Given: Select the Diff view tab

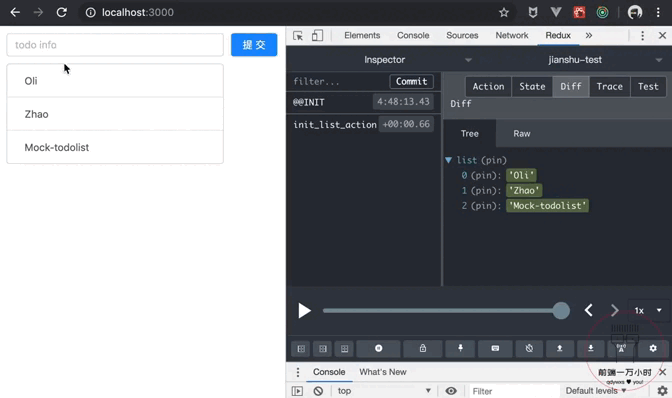Looking at the screenshot, I should pyautogui.click(x=571, y=87).
